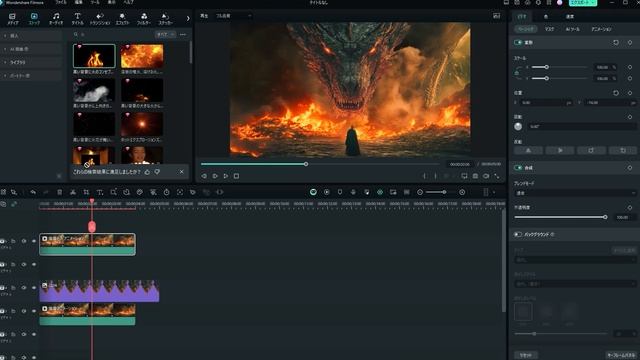Image resolution: width=640 pixels, height=360 pixels.
Task: Click the snapshot camera icon under preview
Action: click(475, 176)
